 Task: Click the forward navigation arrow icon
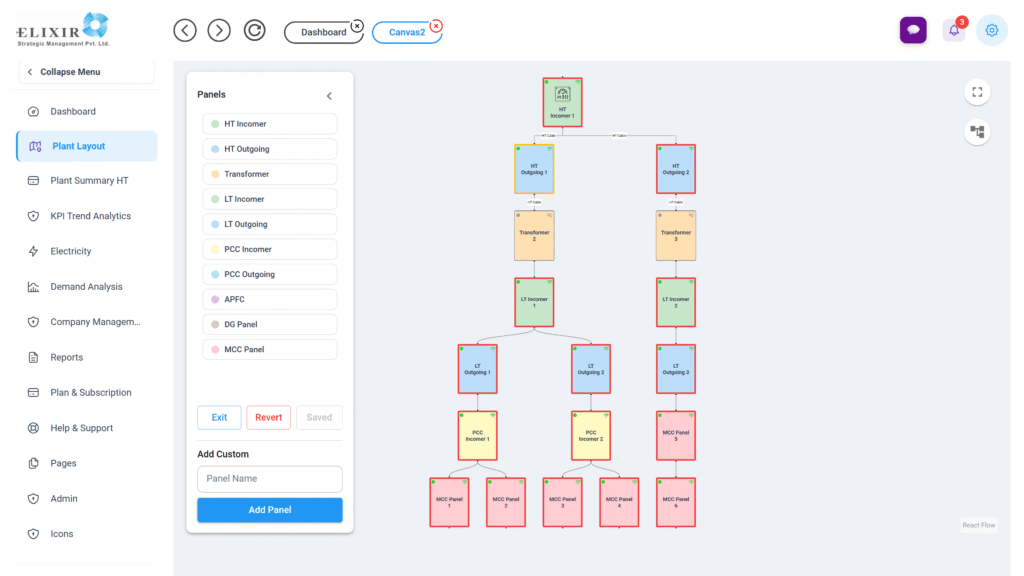(219, 31)
